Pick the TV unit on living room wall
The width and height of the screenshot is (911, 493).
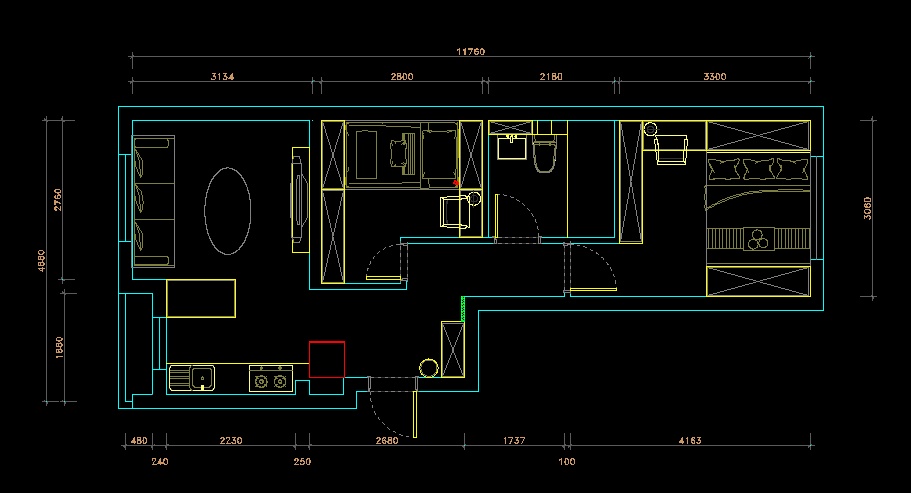coord(298,199)
